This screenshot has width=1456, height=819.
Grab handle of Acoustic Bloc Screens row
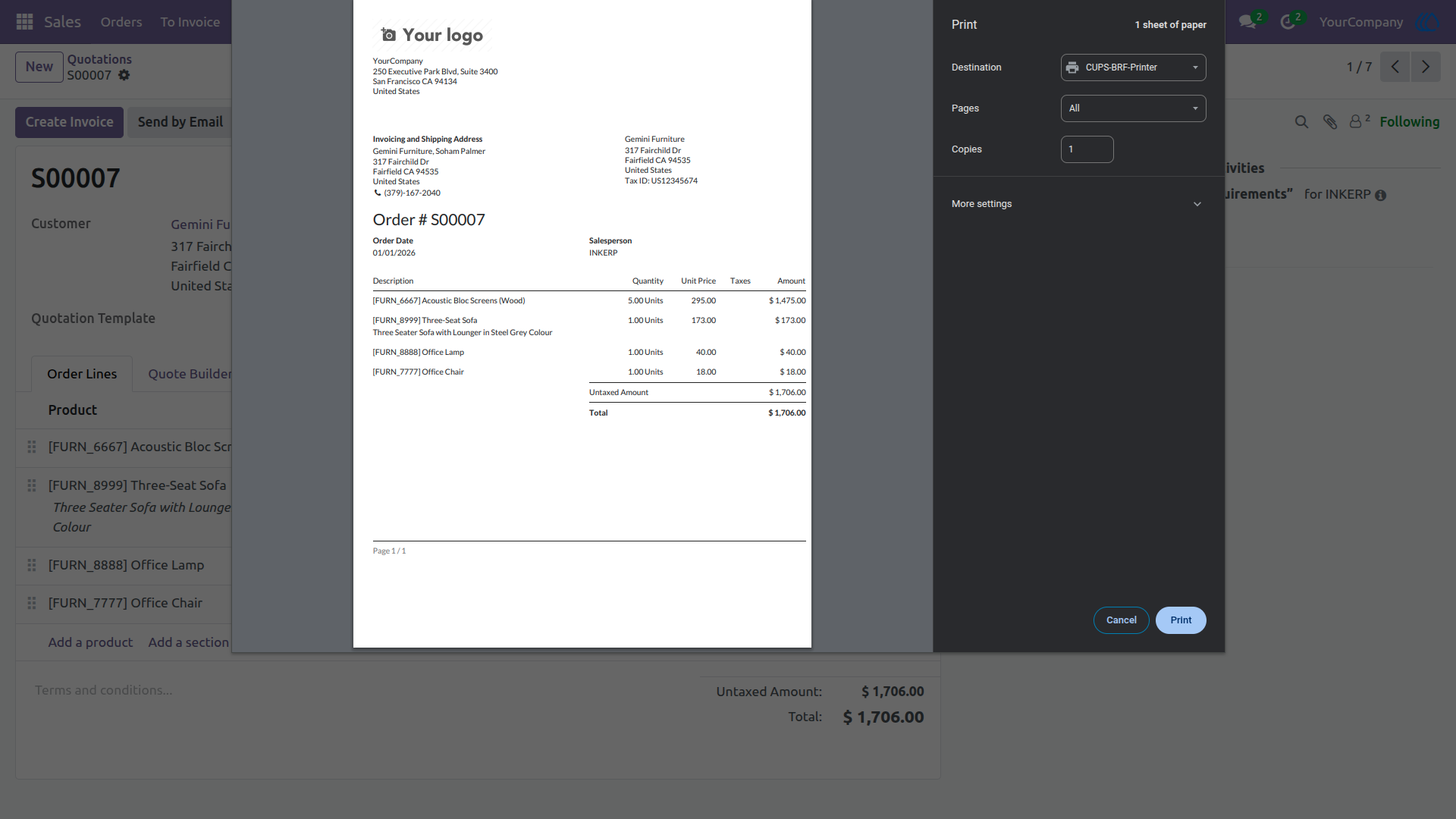tap(32, 447)
